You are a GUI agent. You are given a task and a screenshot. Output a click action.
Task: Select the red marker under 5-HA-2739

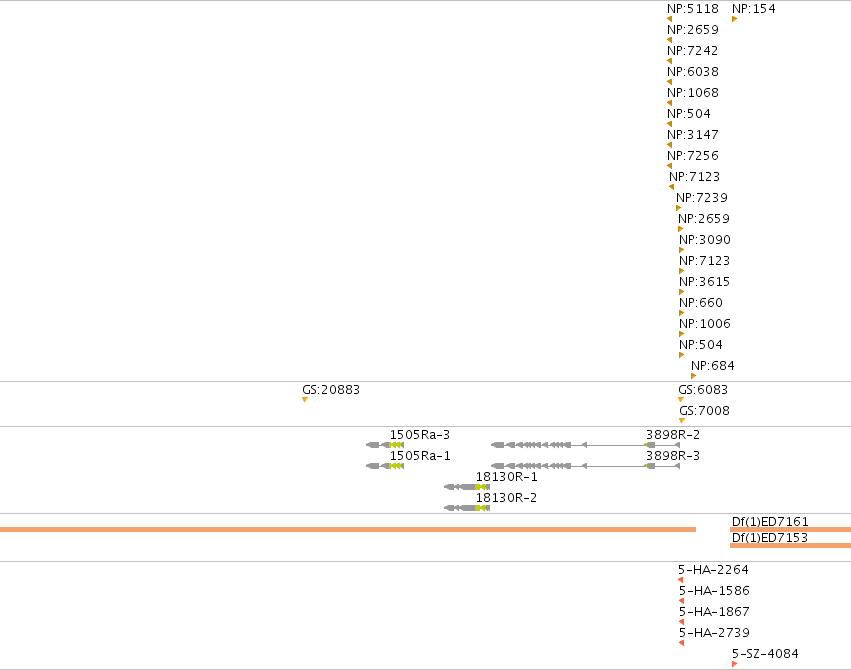(682, 643)
